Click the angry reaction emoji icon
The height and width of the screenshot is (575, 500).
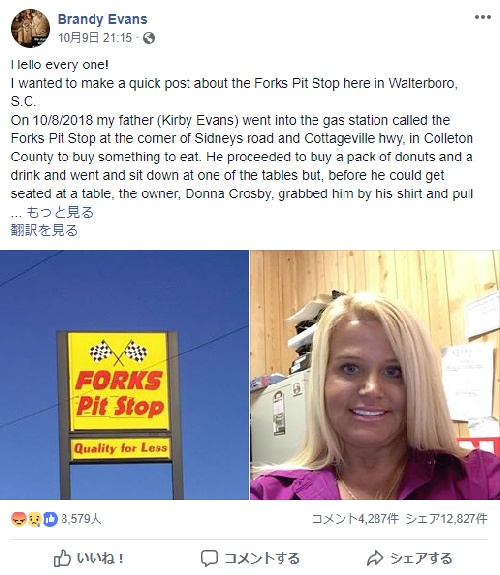click(18, 519)
